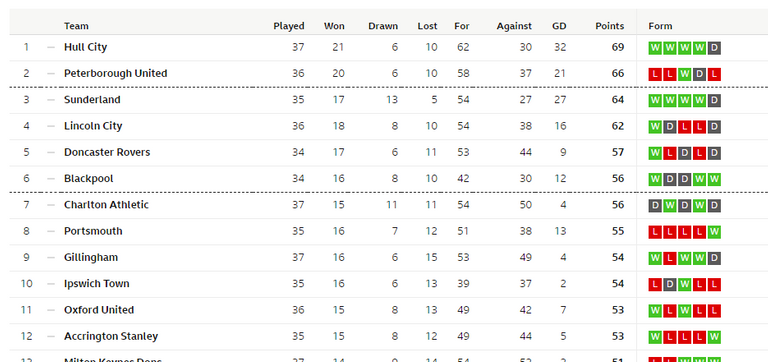Click position movement dash beside Hull City
The width and height of the screenshot is (768, 362).
51,48
